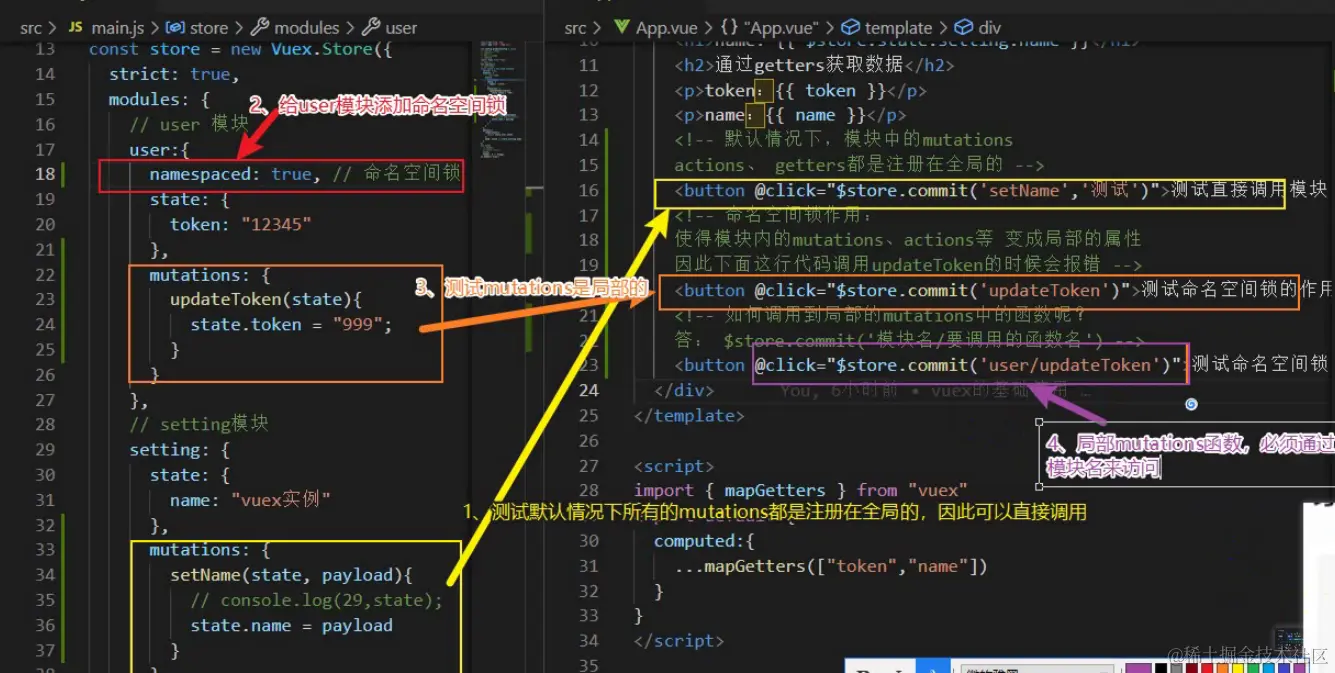The image size is (1335, 673).
Task: Click 'updateToken(state){' in main.js
Action: [265, 299]
